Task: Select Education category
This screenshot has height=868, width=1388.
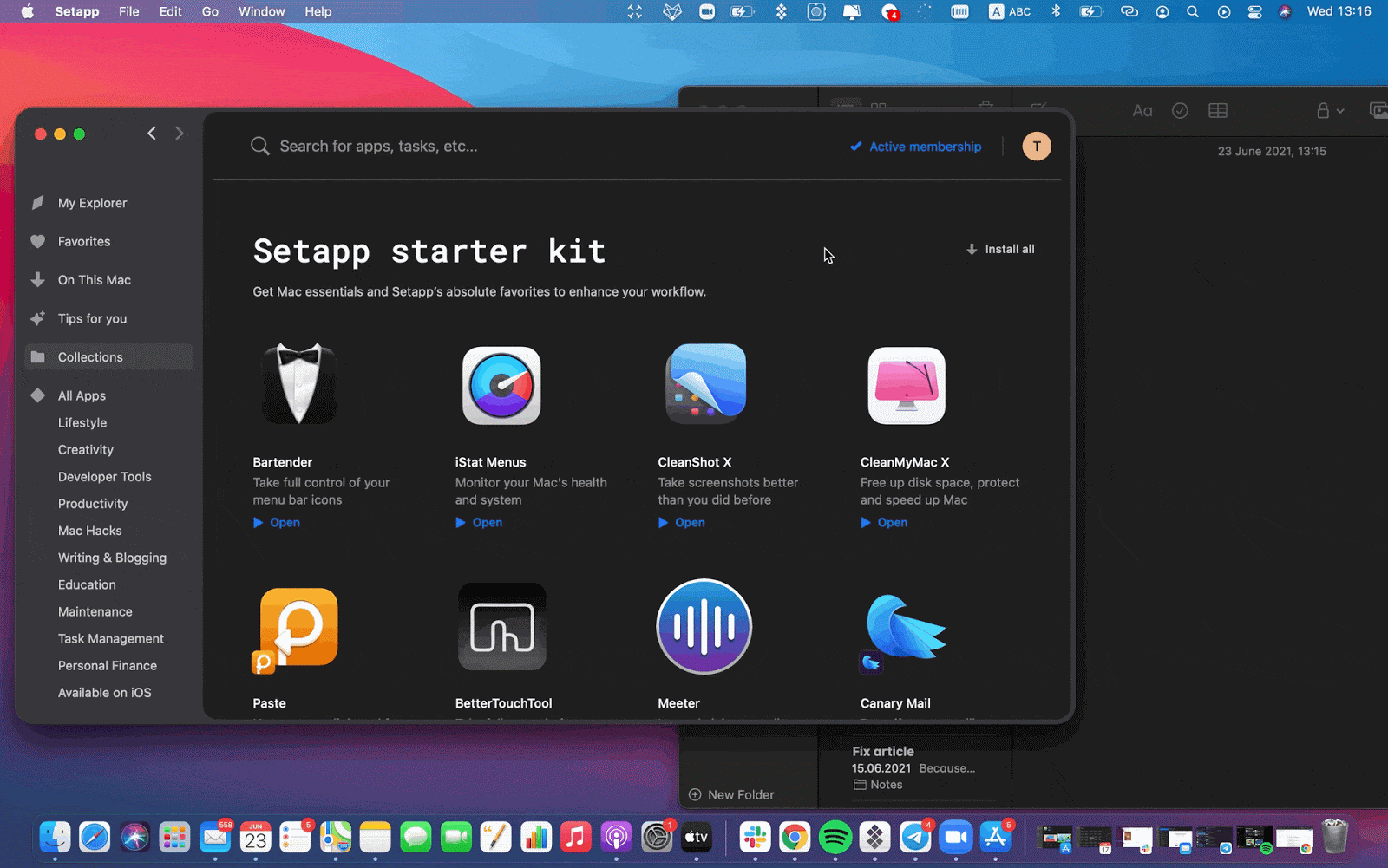Action: 87,584
